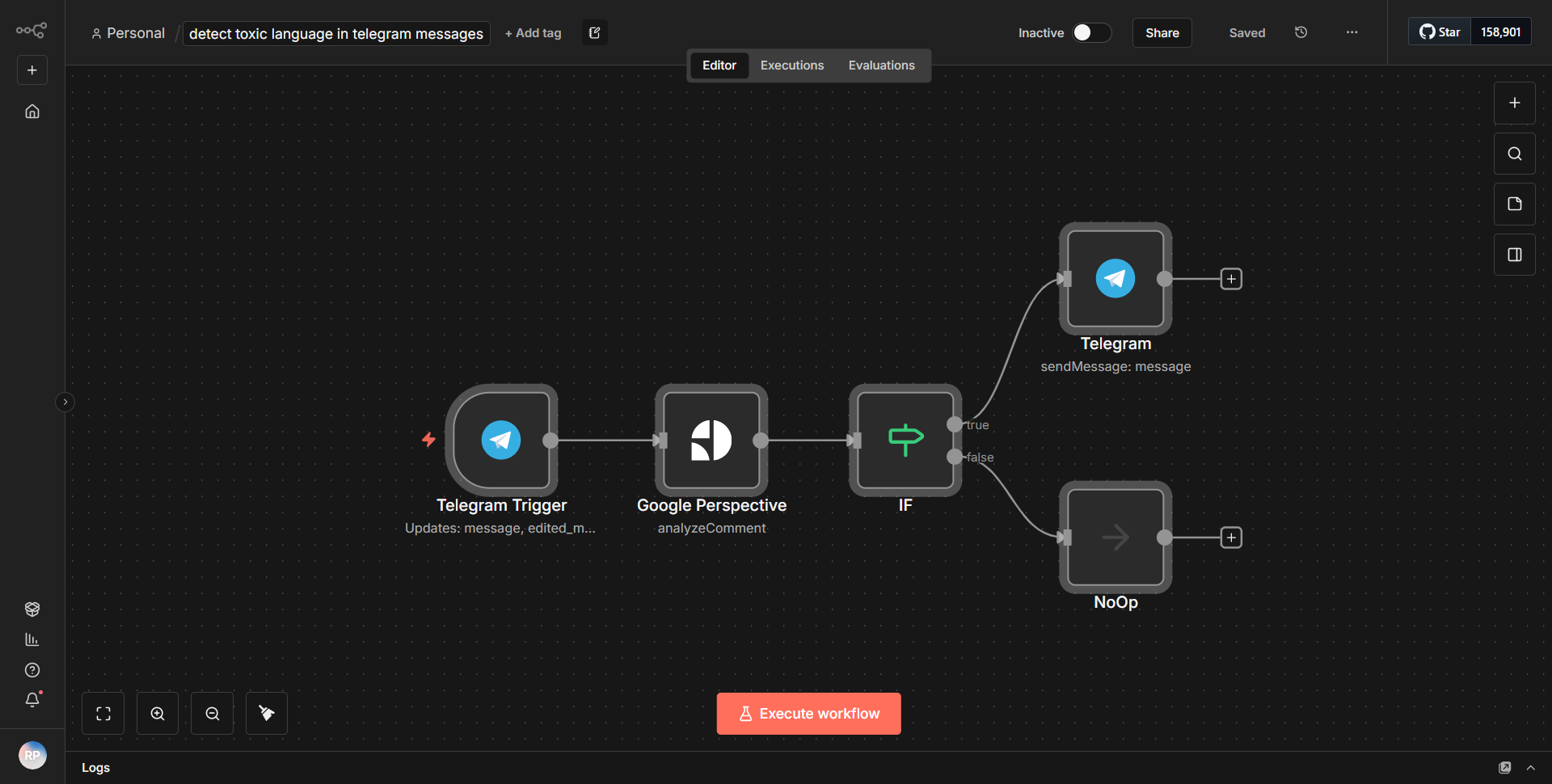This screenshot has width=1552, height=784.
Task: Click the red lightning trigger icon
Action: (x=428, y=439)
